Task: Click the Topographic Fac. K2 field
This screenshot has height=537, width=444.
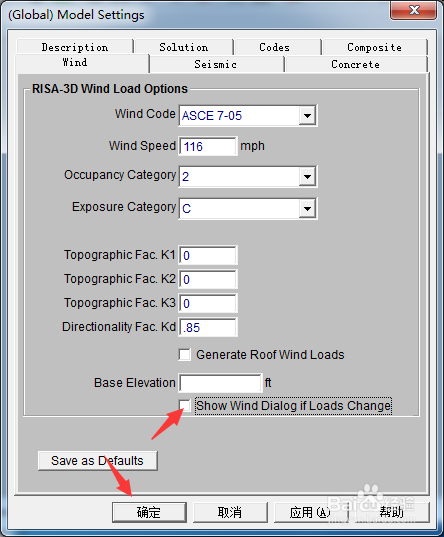Action: pos(208,279)
